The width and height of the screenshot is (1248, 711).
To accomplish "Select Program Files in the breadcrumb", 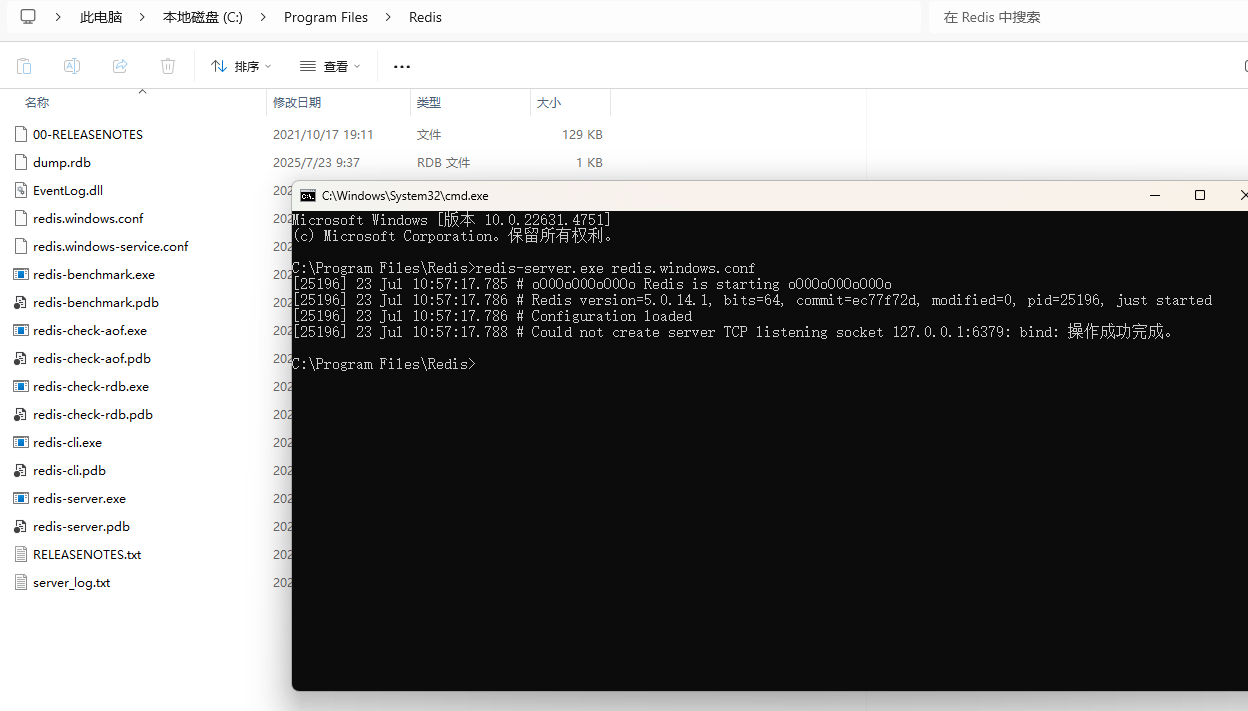I will [x=326, y=17].
